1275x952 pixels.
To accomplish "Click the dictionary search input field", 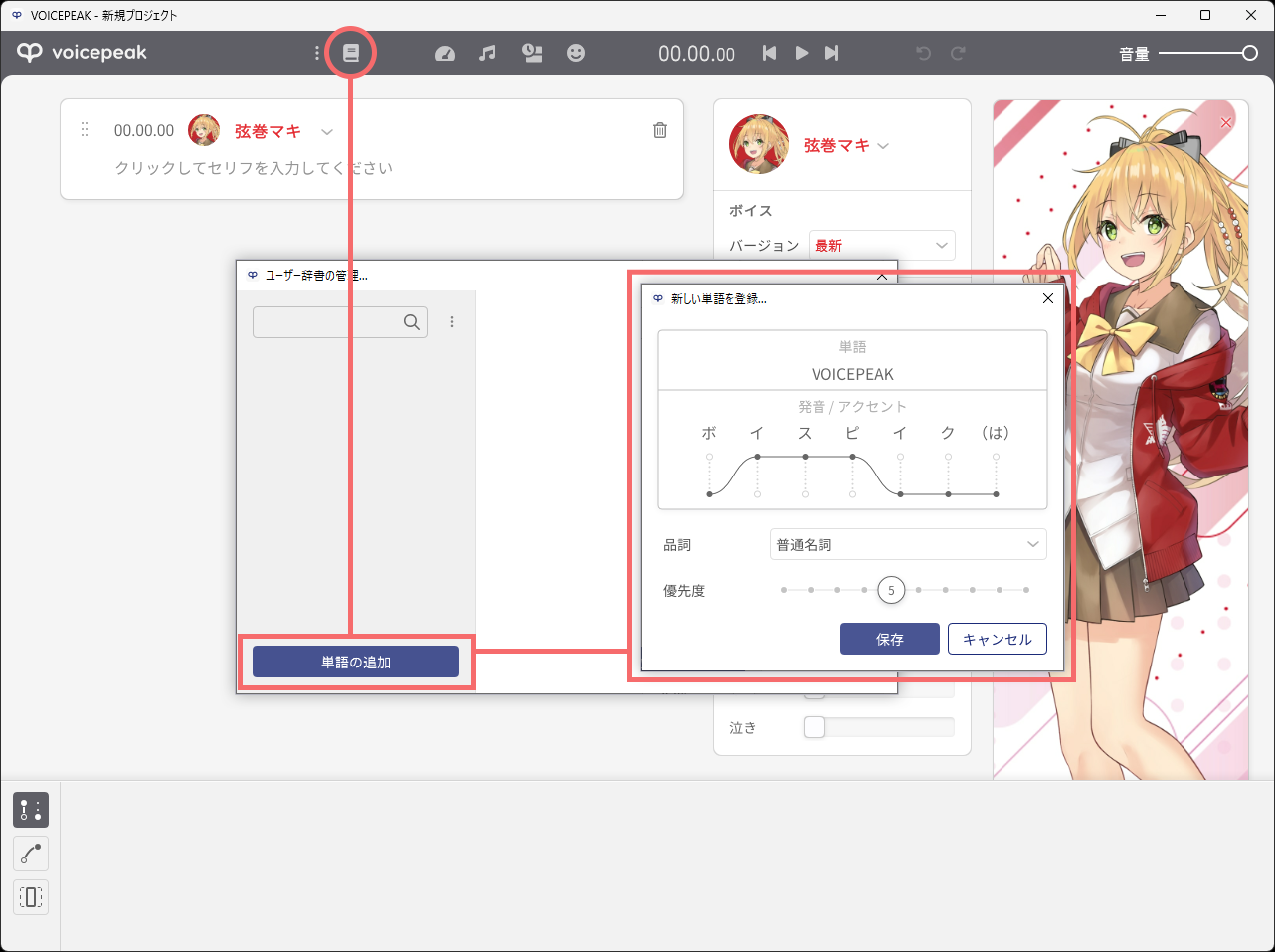I will [340, 322].
